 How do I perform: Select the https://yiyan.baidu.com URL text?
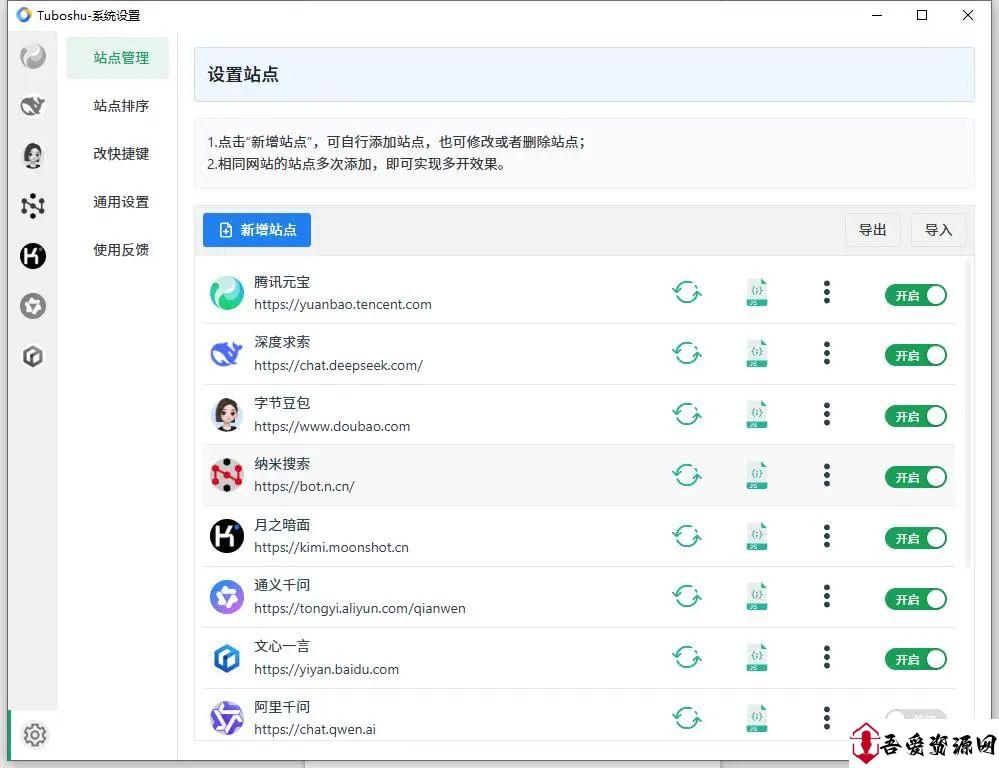click(326, 669)
